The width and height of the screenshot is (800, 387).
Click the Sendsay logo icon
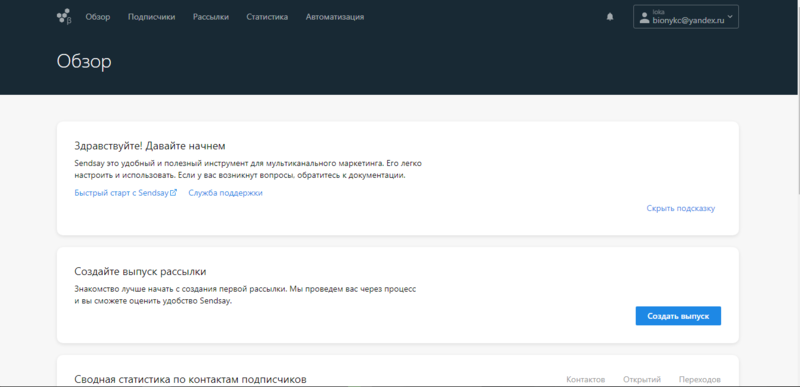click(64, 17)
